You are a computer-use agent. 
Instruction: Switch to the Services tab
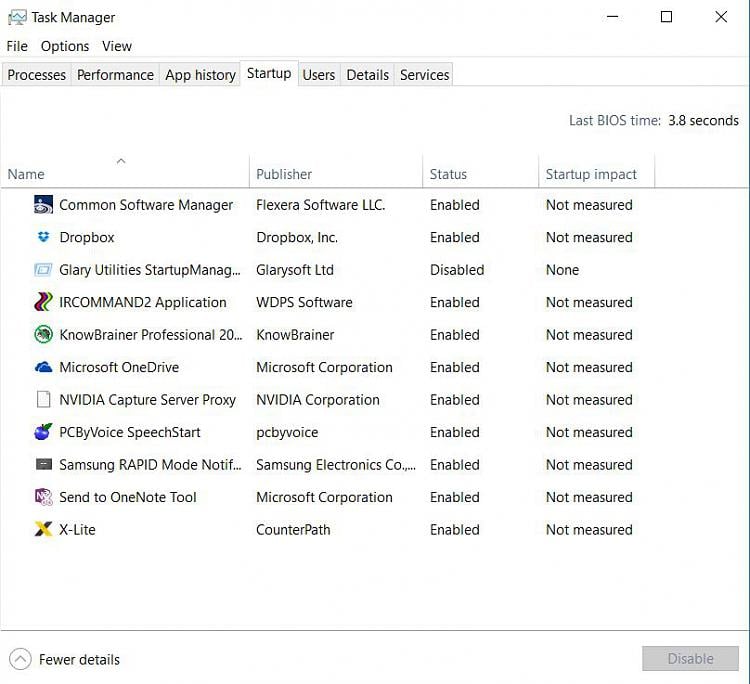424,75
